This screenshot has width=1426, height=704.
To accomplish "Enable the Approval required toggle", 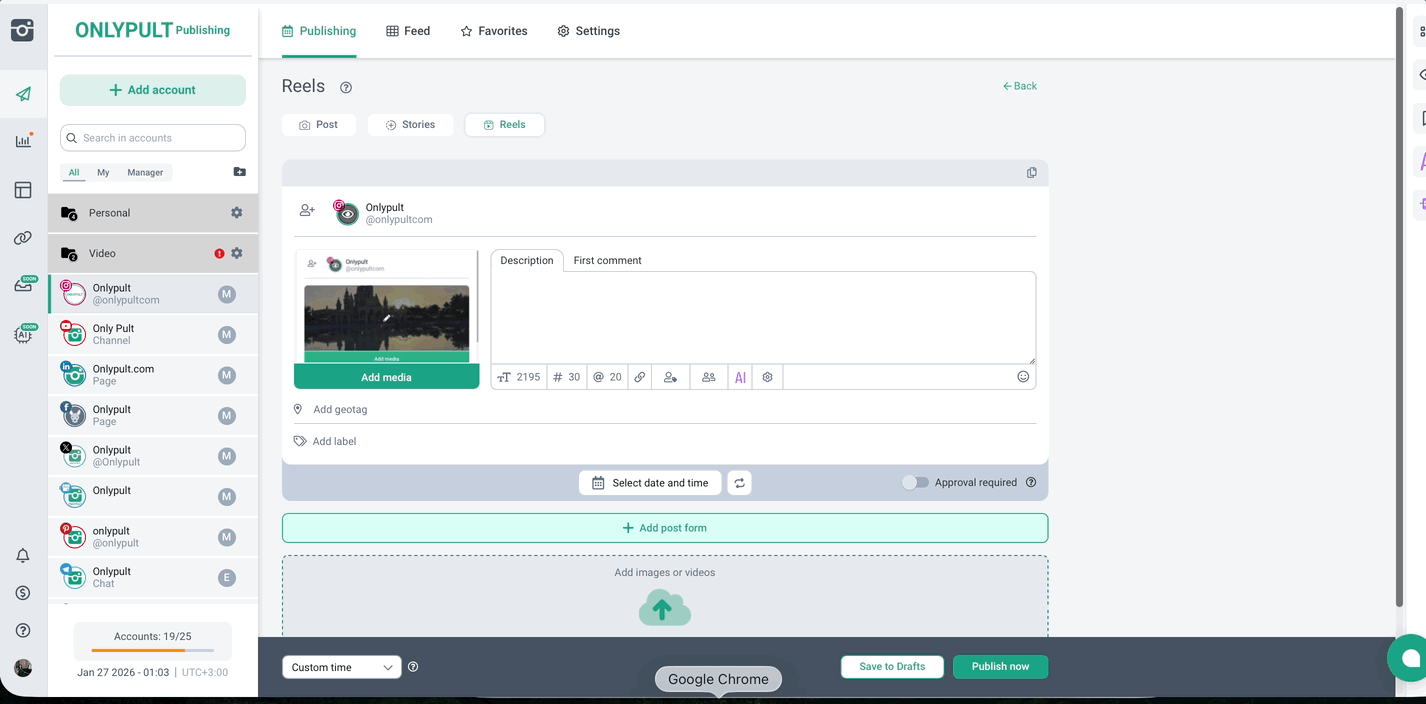I will pos(914,483).
